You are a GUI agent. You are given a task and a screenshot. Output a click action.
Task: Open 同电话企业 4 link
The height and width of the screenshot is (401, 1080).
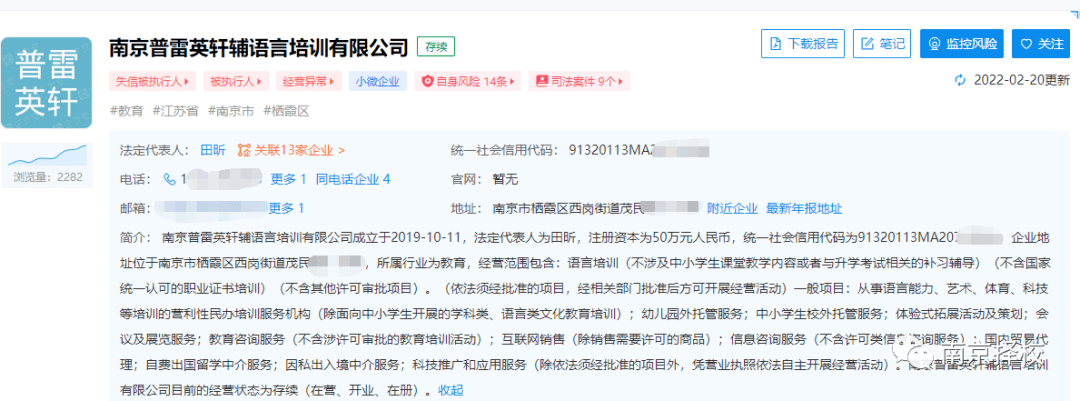point(353,179)
